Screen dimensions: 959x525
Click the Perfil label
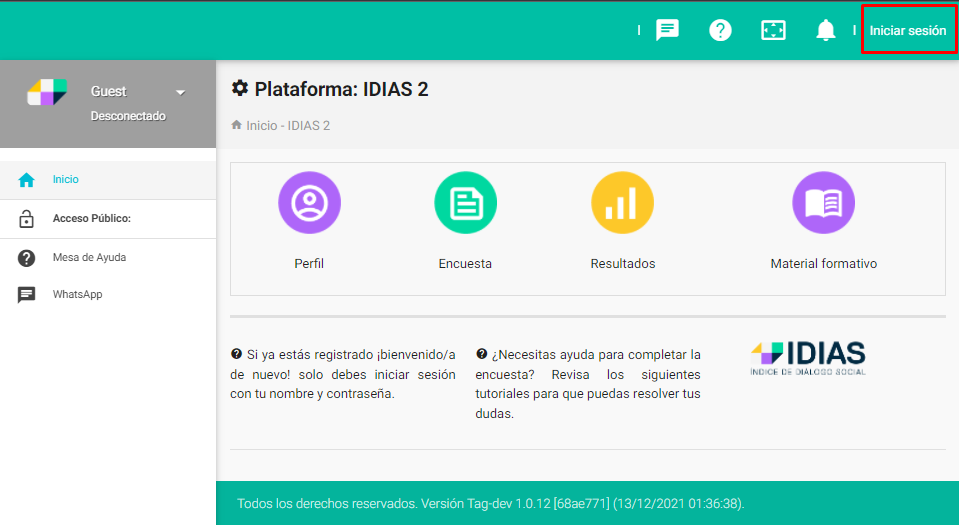tap(309, 264)
